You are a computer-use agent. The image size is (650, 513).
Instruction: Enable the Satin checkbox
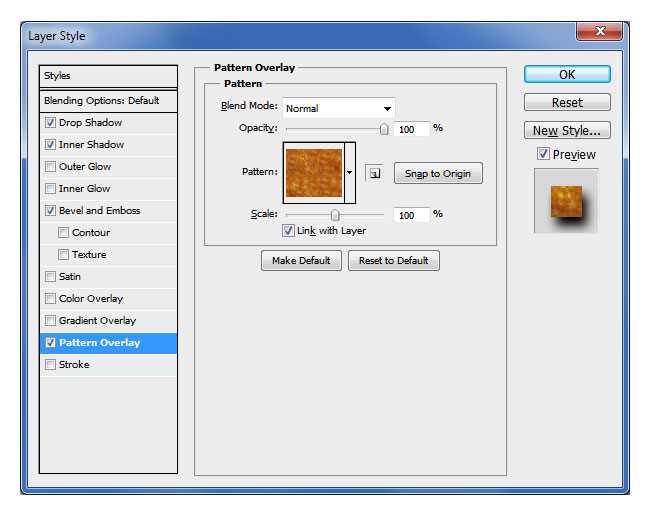click(51, 276)
